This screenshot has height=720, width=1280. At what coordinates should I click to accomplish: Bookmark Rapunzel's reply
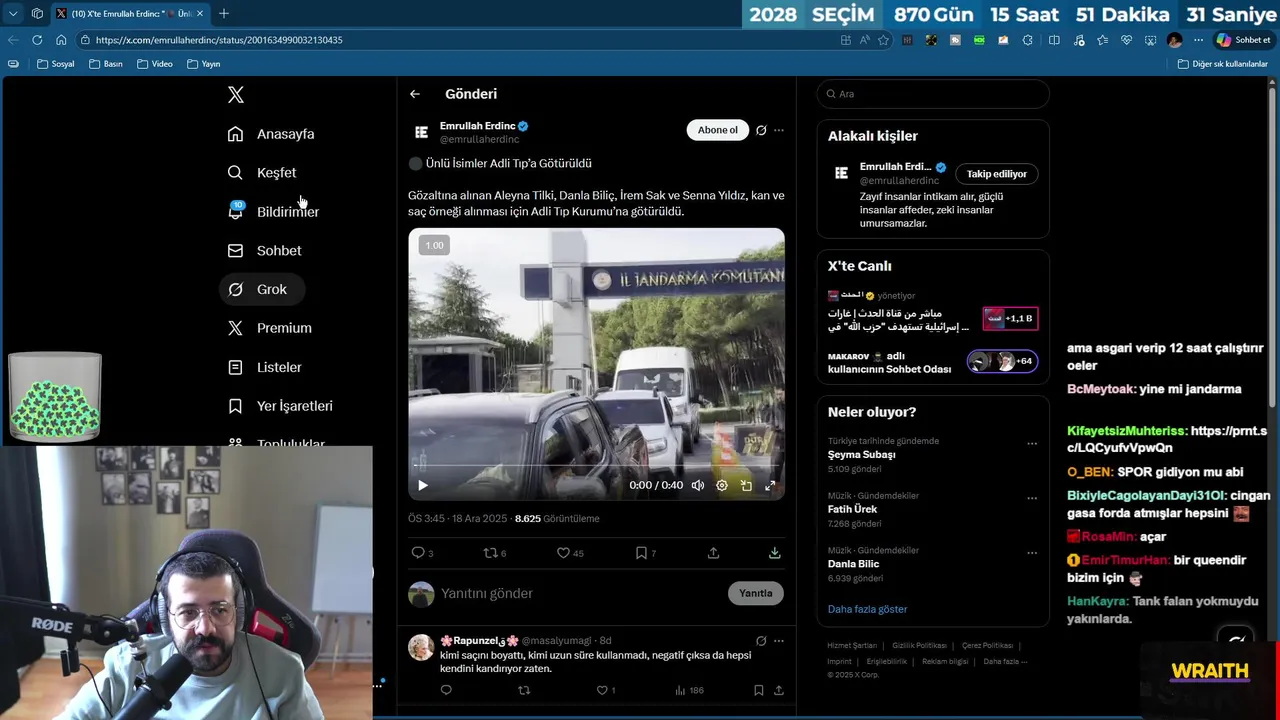[x=758, y=690]
